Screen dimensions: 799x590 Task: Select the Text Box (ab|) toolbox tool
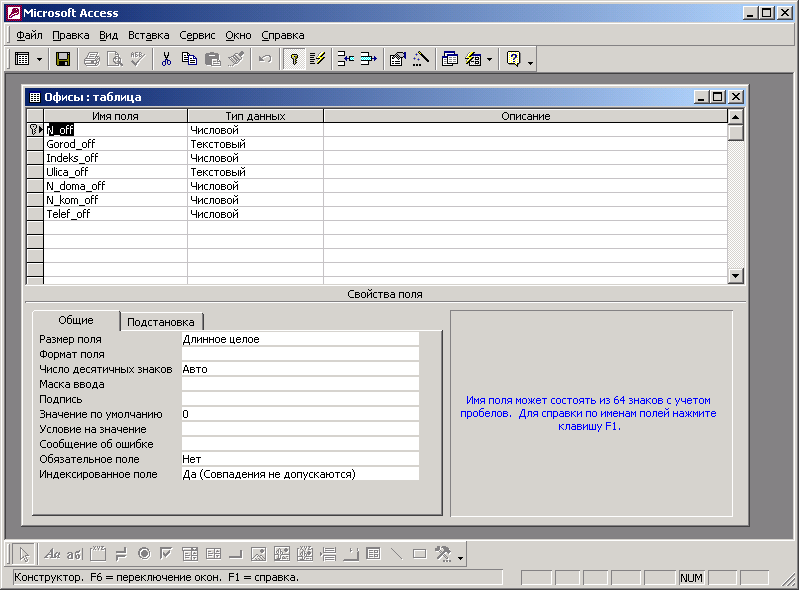coord(75,554)
